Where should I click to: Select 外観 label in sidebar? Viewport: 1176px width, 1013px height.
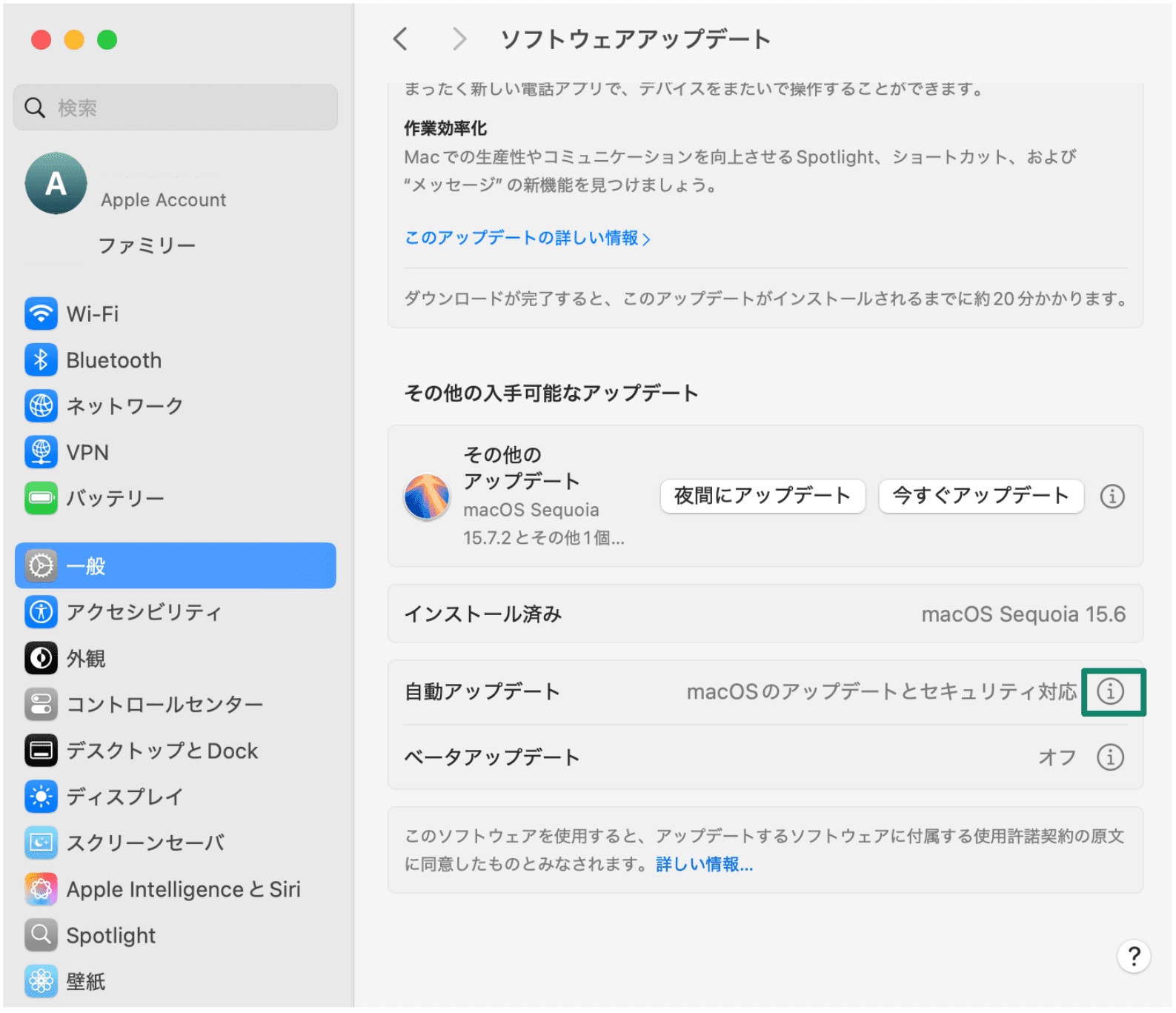pos(86,658)
